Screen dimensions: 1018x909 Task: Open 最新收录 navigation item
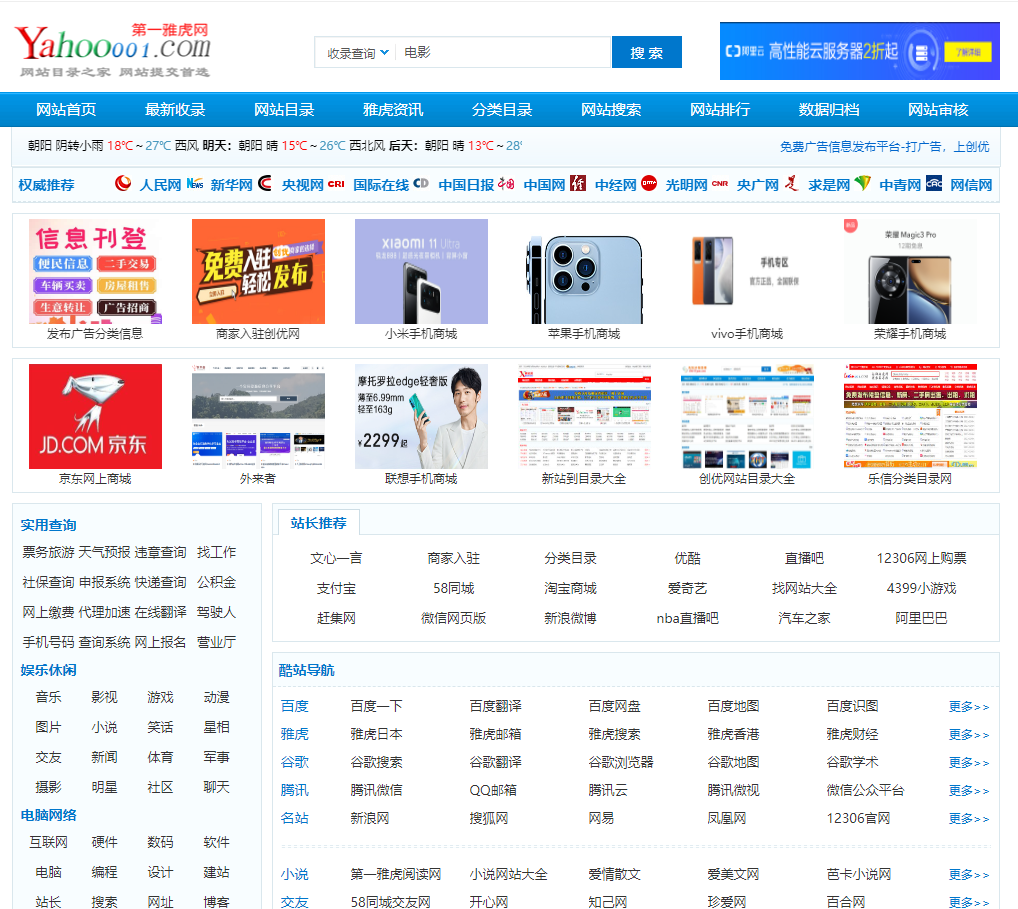click(x=175, y=110)
